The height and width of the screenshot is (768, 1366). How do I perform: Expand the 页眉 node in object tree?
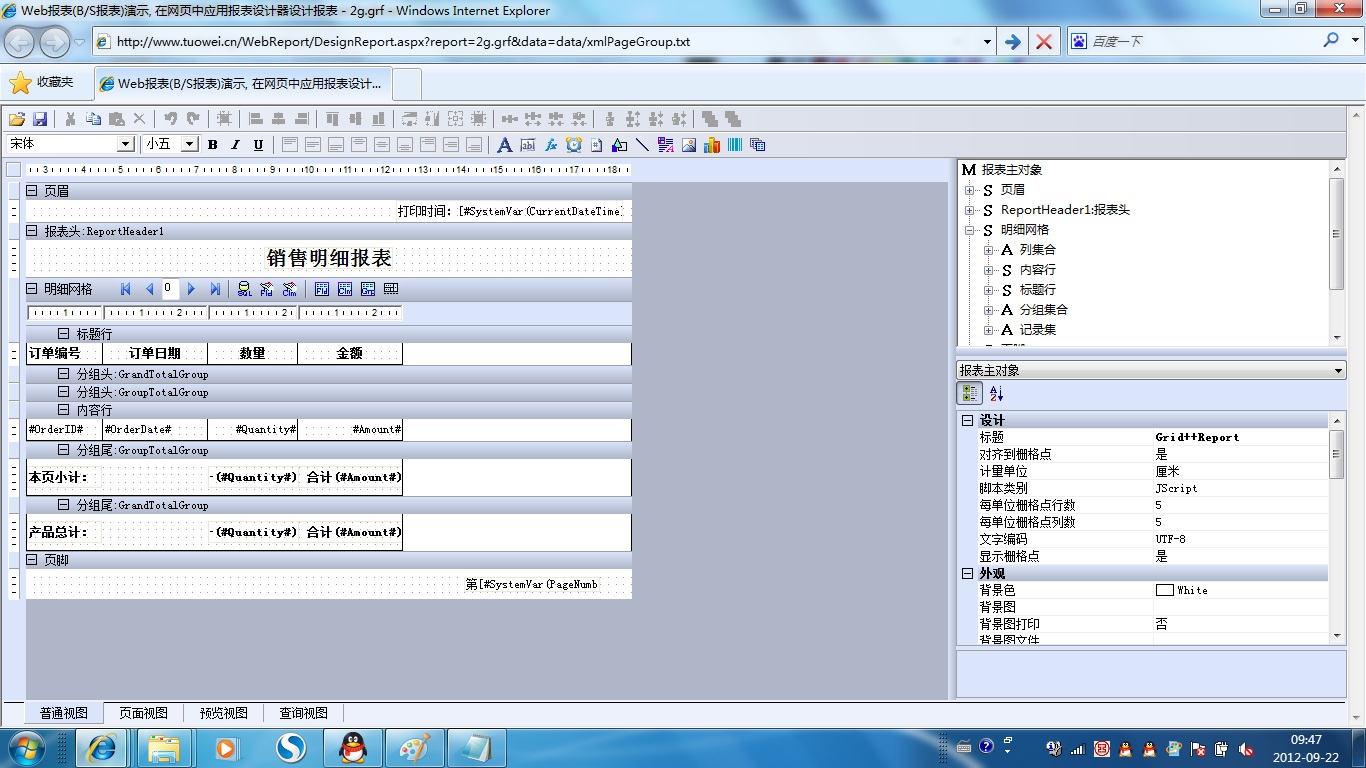click(x=969, y=190)
